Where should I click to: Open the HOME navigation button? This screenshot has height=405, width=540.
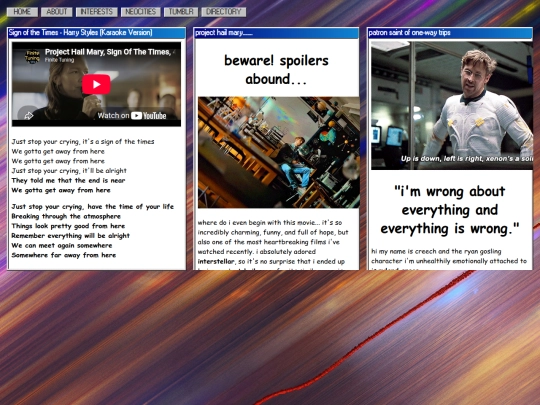(22, 12)
